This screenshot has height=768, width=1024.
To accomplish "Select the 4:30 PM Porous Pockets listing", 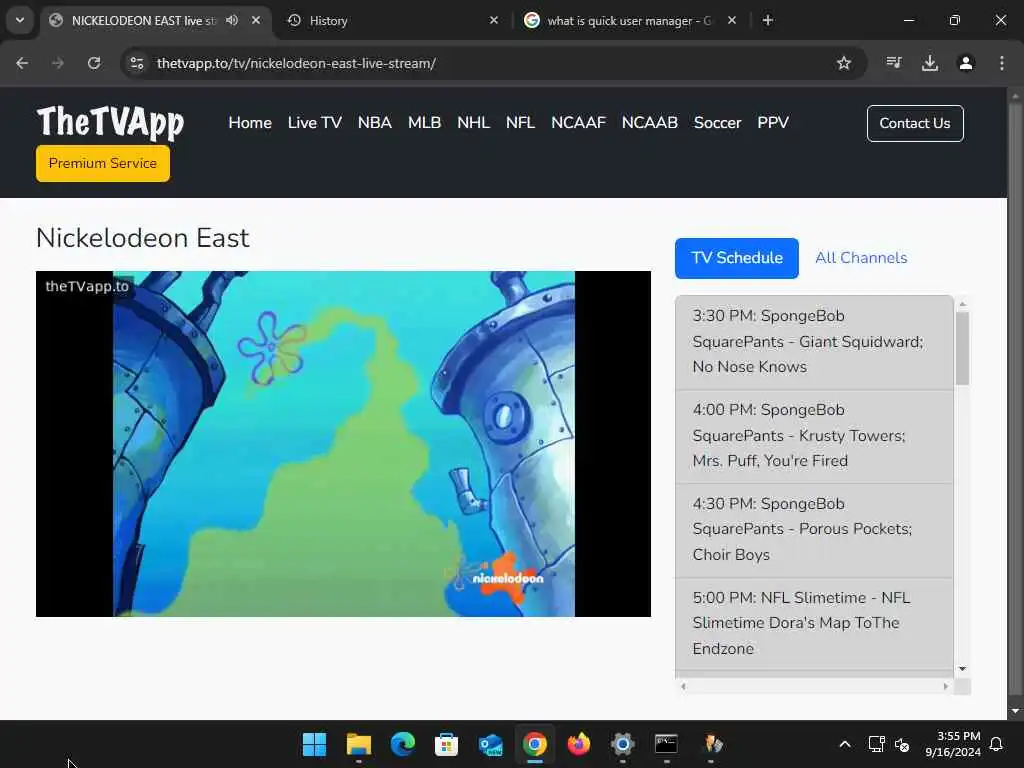I will pyautogui.click(x=814, y=530).
